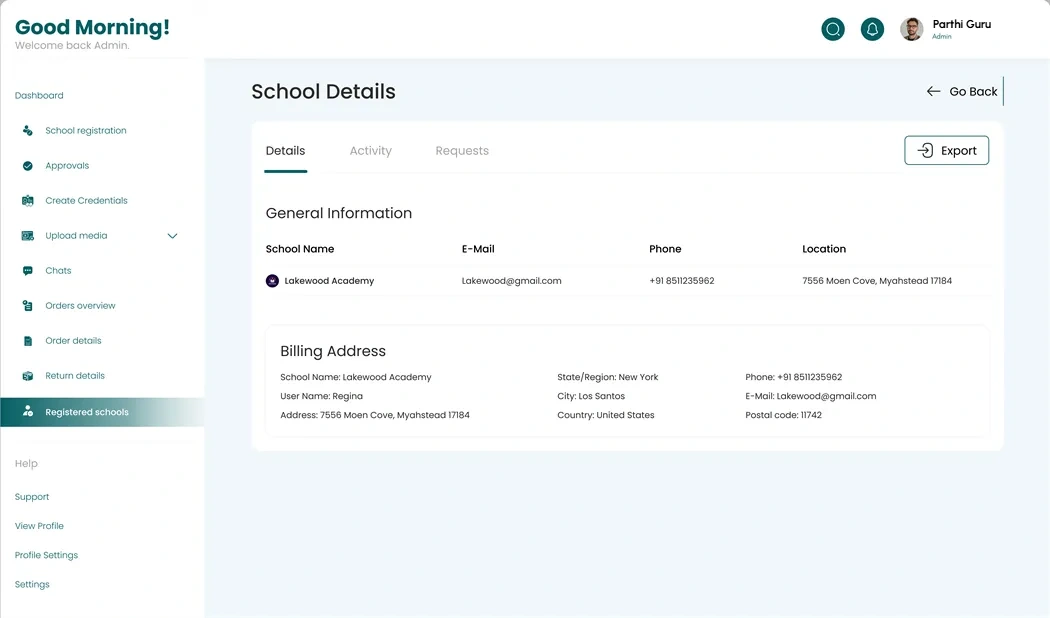Open View Profile link
The width and height of the screenshot is (1050, 618).
[40, 526]
